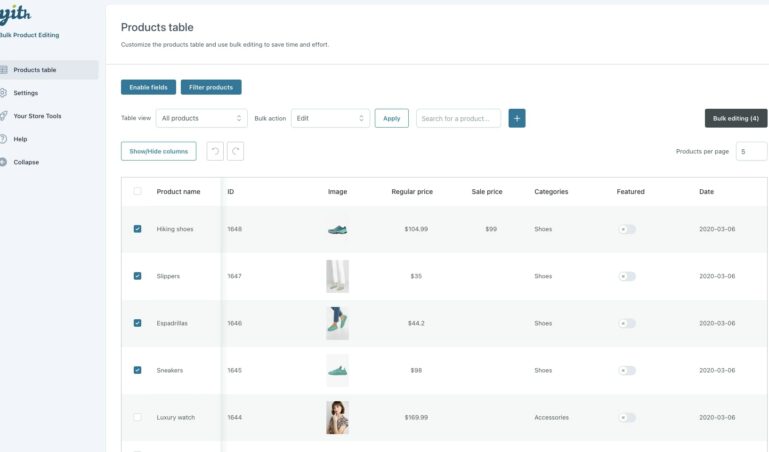This screenshot has height=452, width=769.
Task: Click the Enable fields button
Action: point(149,87)
